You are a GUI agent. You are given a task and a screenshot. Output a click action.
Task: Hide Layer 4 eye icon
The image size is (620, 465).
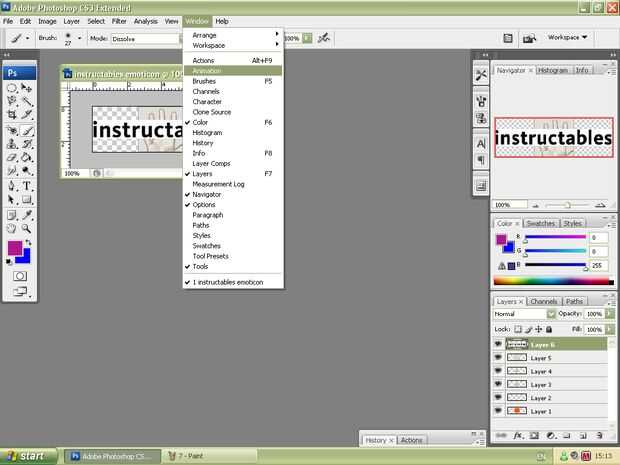pyautogui.click(x=498, y=371)
